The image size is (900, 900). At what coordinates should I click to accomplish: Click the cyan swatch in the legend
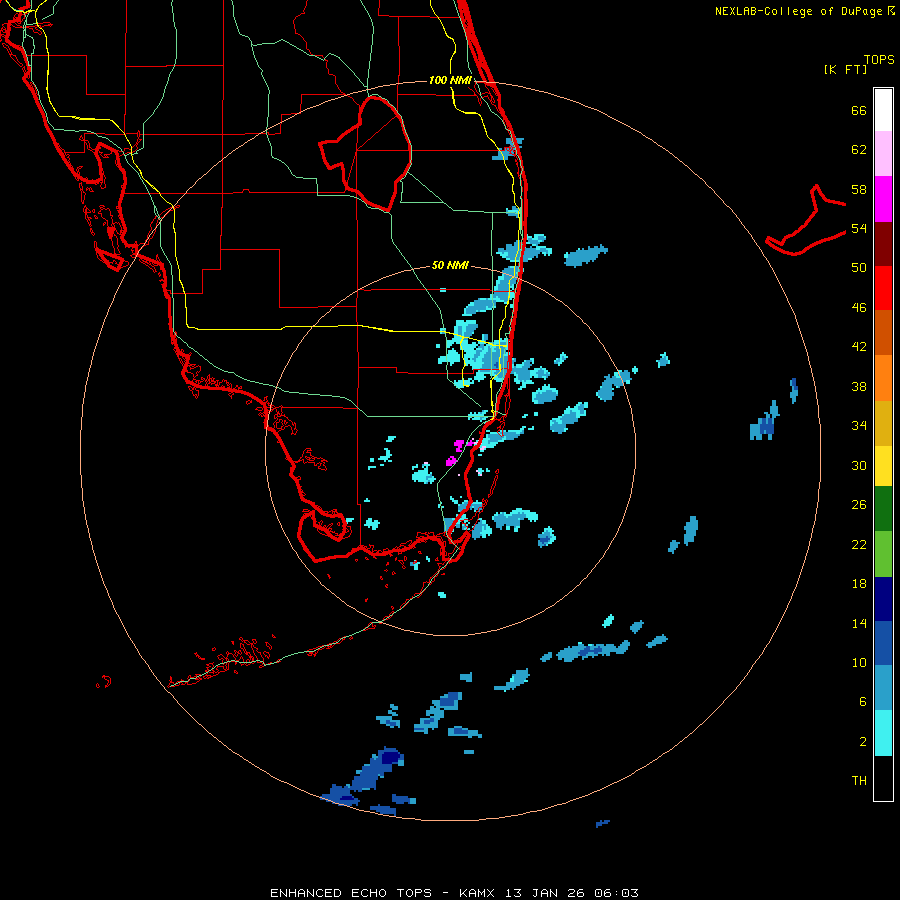pyautogui.click(x=883, y=733)
